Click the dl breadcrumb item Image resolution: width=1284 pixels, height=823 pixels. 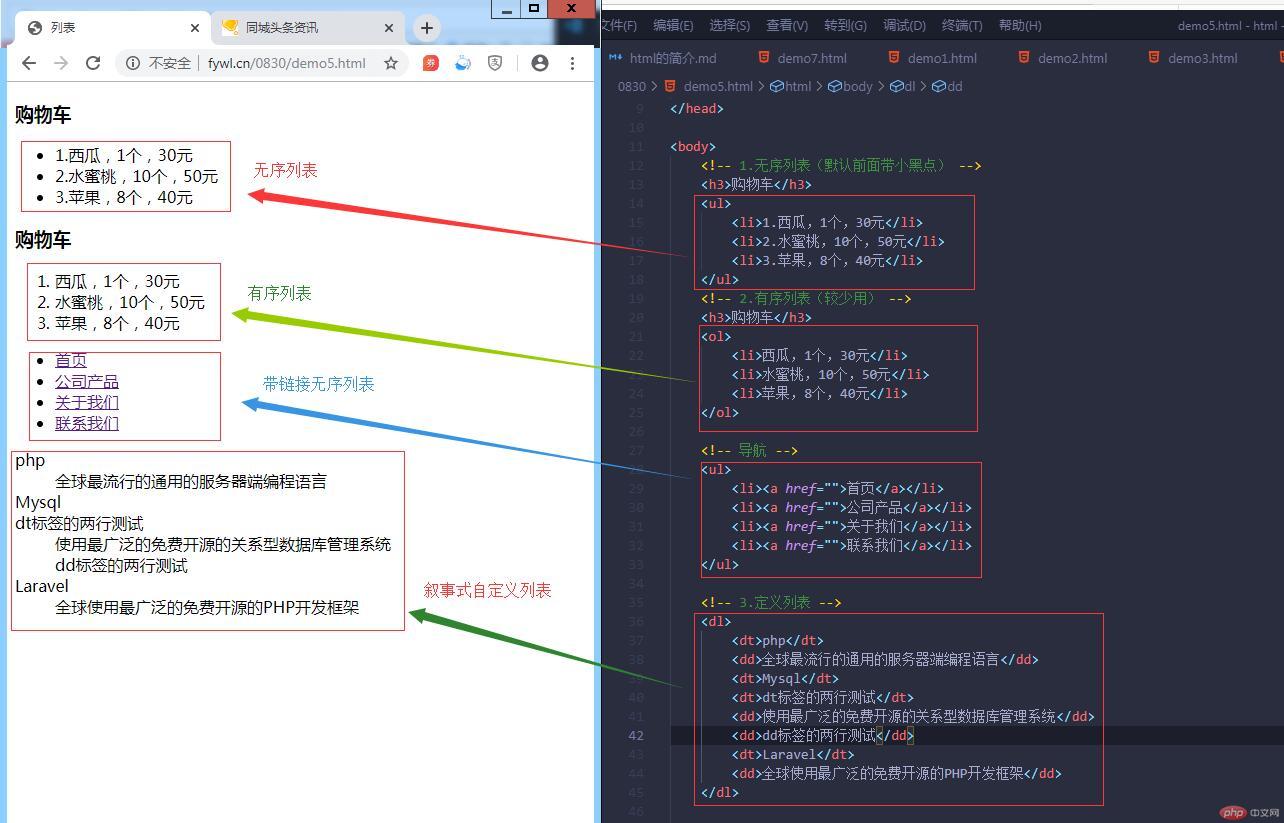[x=902, y=87]
